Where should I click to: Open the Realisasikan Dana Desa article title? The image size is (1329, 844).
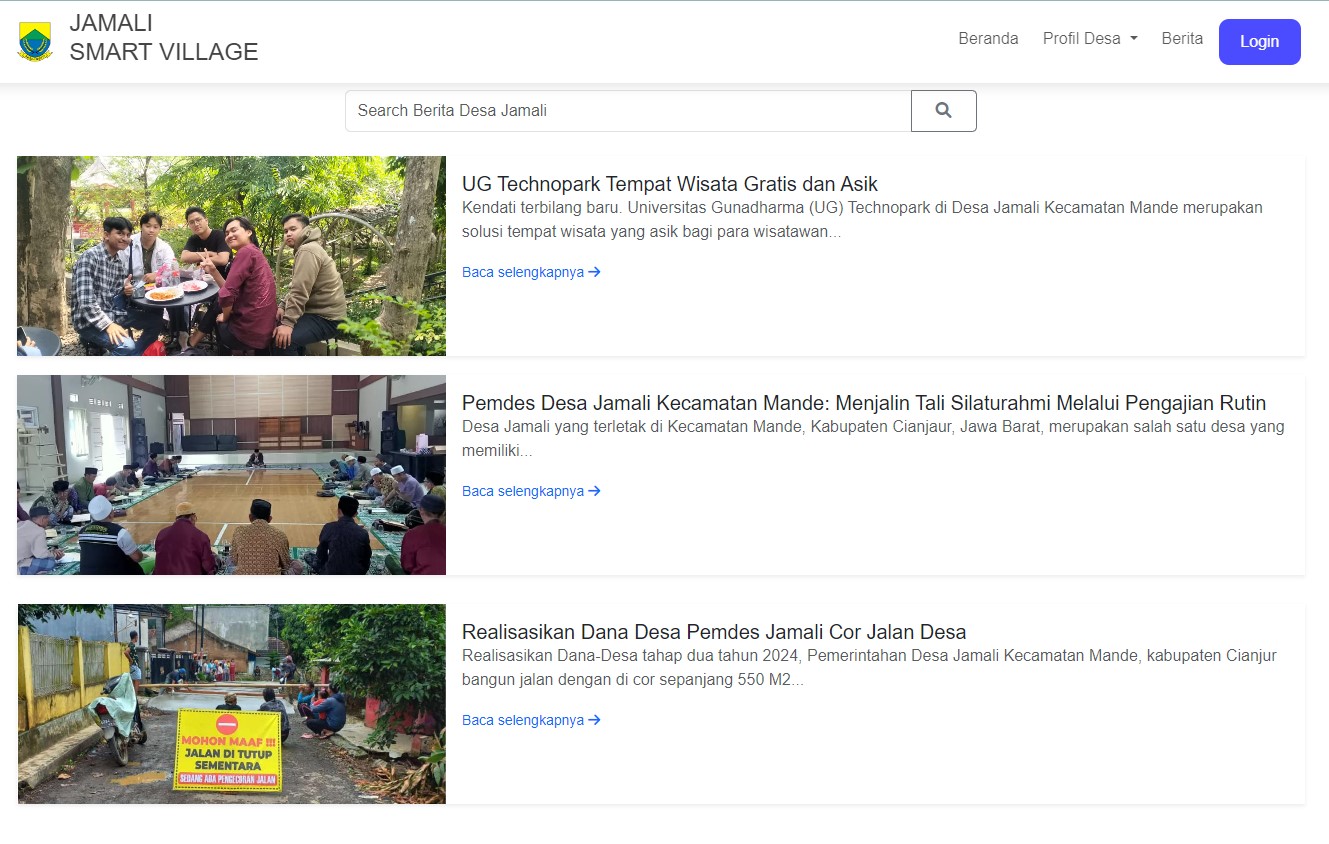pyautogui.click(x=713, y=632)
